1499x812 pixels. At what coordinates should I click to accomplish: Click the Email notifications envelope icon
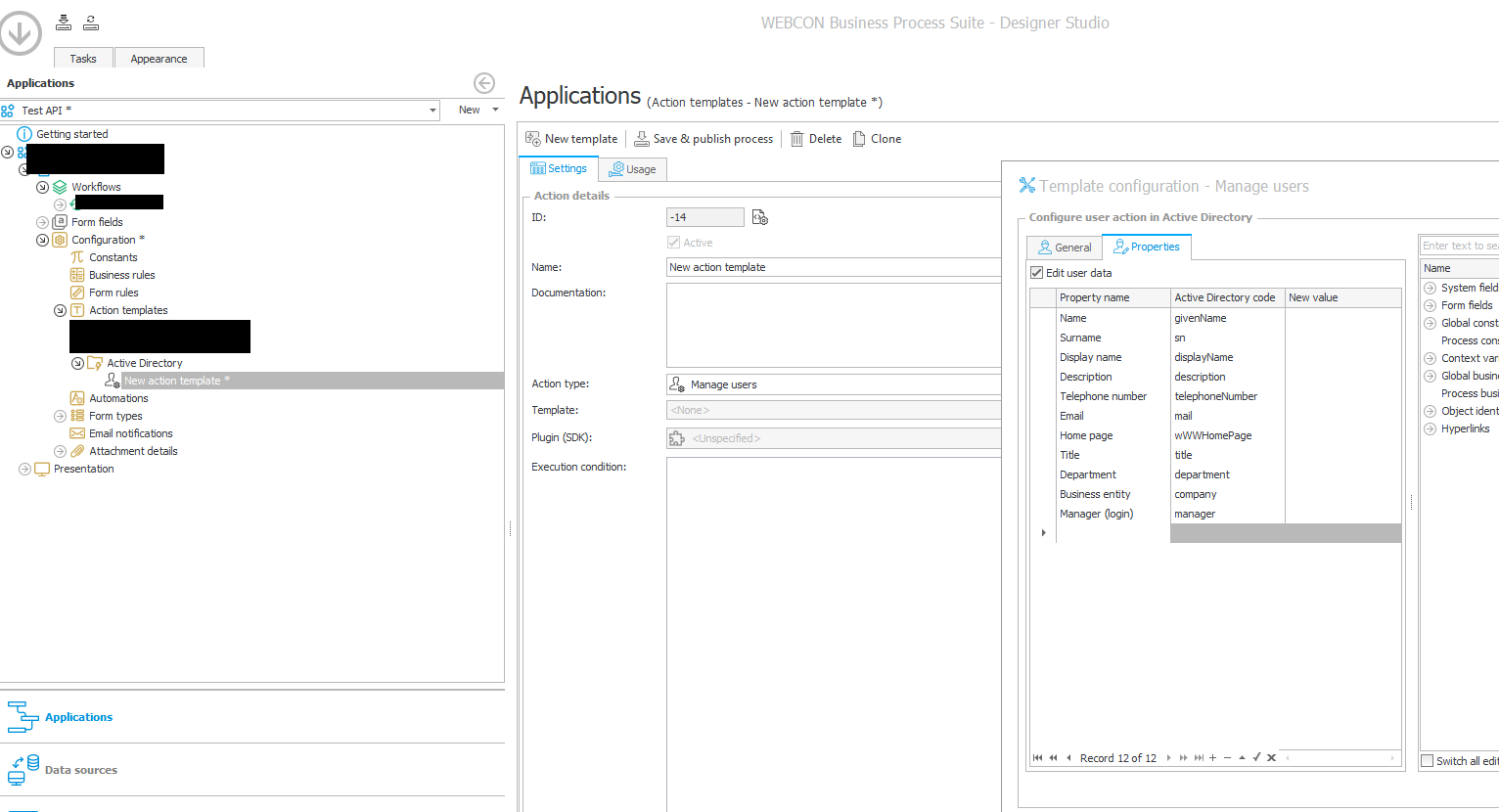point(77,433)
